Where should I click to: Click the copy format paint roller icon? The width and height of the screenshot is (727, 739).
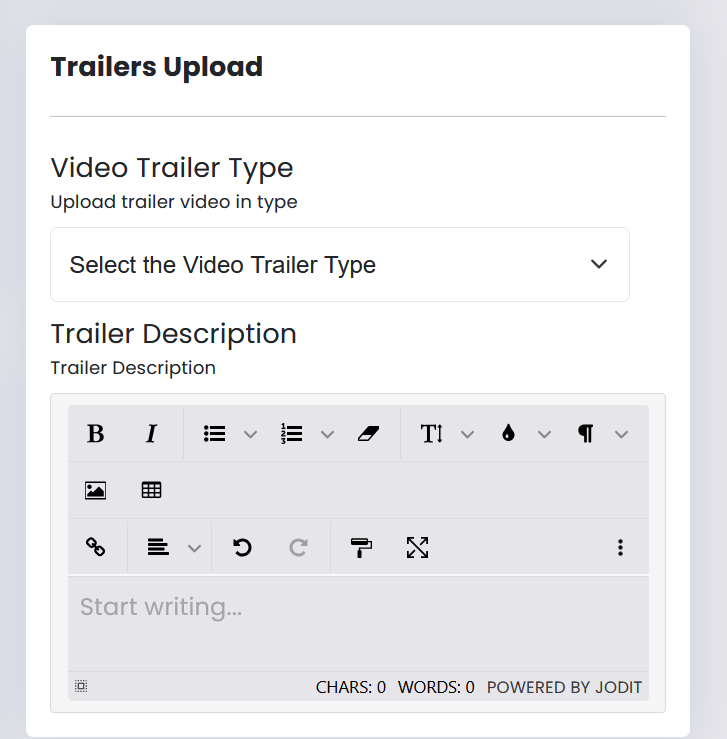[361, 547]
